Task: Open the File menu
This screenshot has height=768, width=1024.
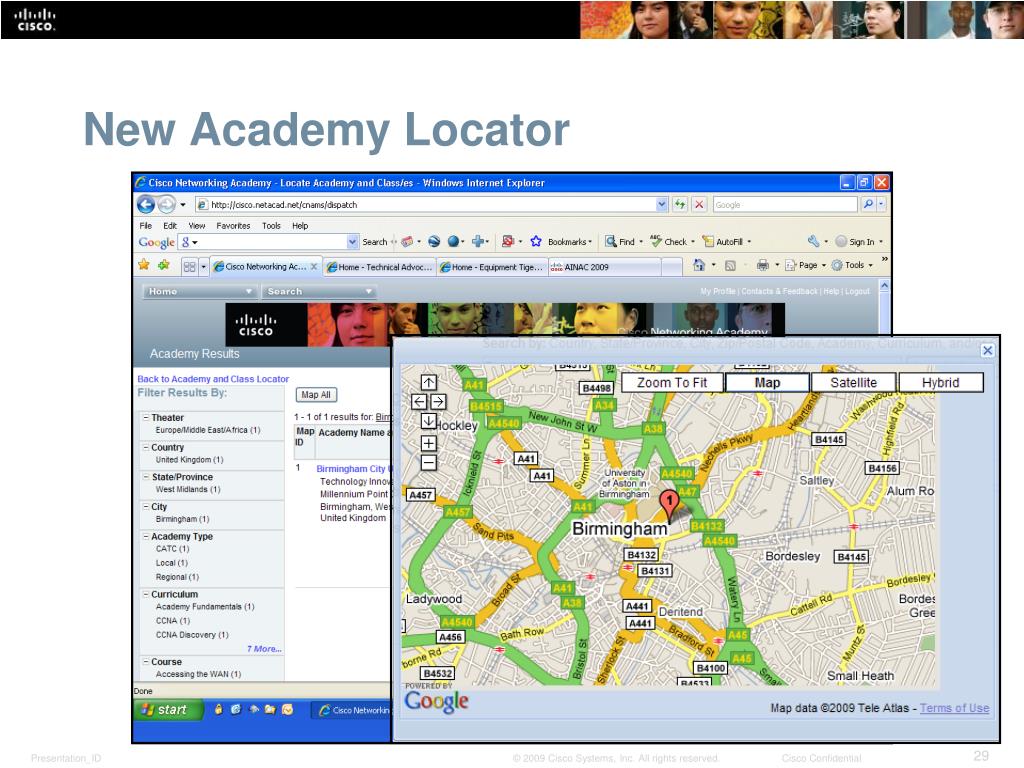Action: coord(146,226)
